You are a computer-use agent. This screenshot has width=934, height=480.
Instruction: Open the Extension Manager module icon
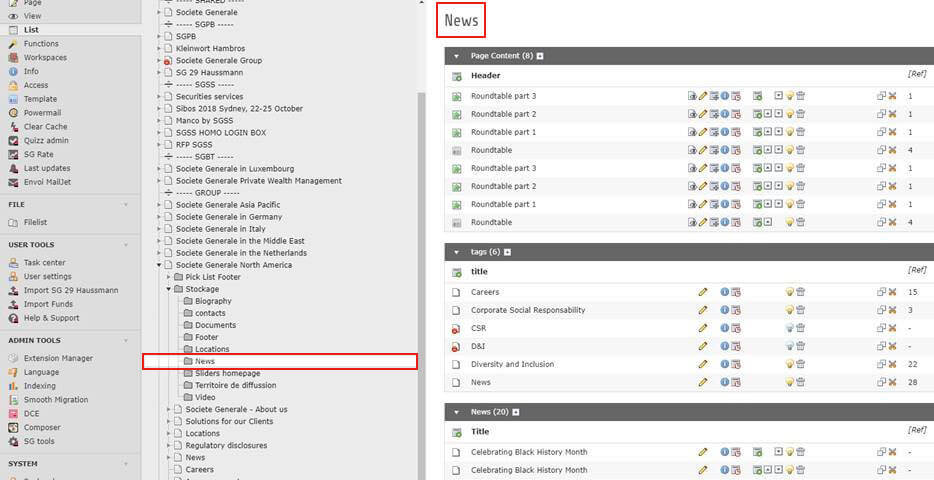[x=13, y=358]
